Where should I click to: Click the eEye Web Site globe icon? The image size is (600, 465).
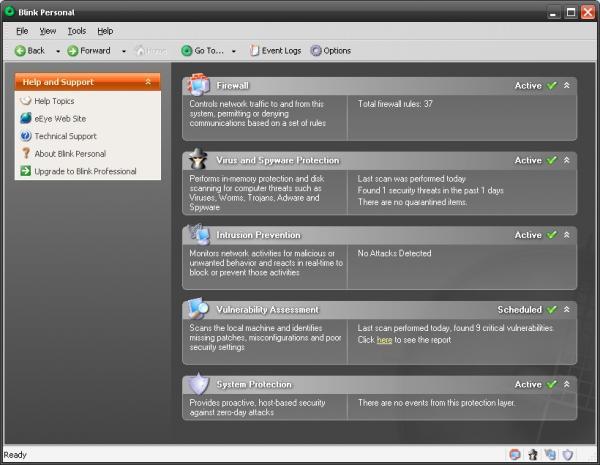[x=26, y=118]
